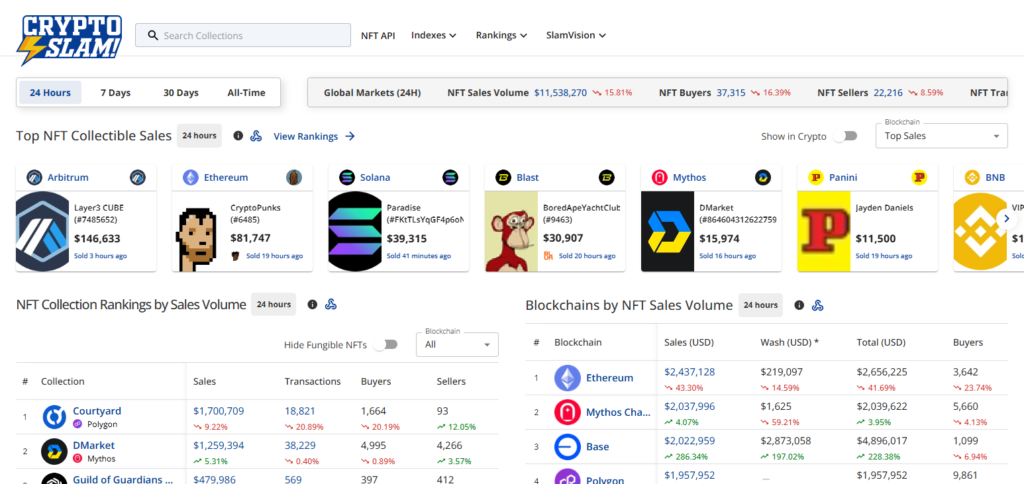Click the Base logo in blockchains table
Screen dimensions: 1024x484
(568, 447)
